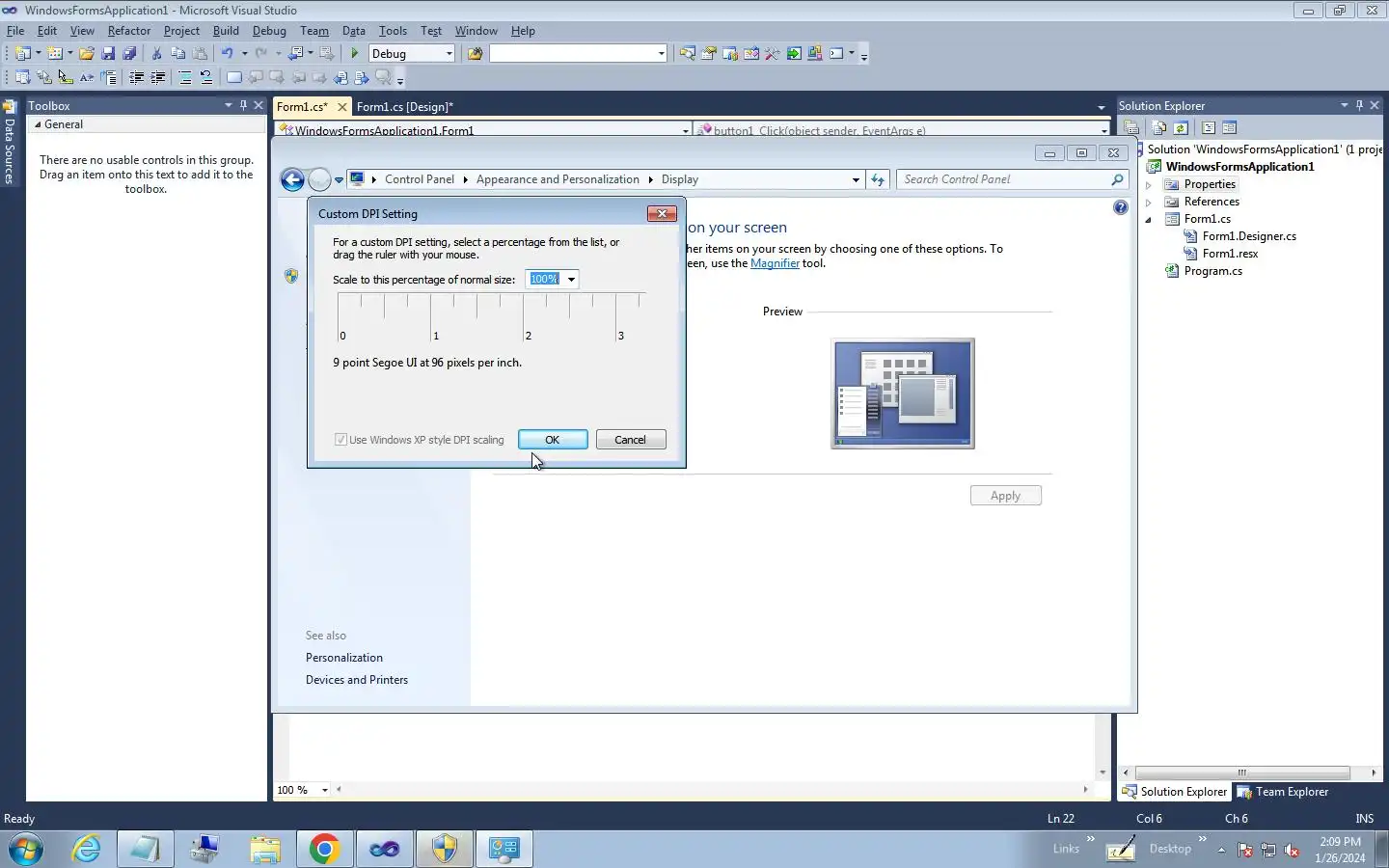
Task: Open the Toolbox icon in the standard toolbar
Action: click(x=772, y=54)
